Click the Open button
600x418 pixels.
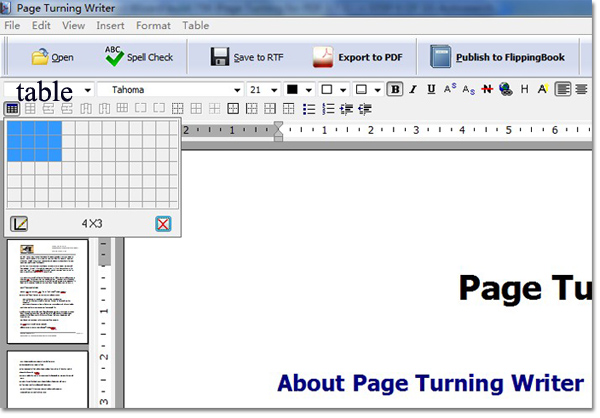click(x=52, y=57)
